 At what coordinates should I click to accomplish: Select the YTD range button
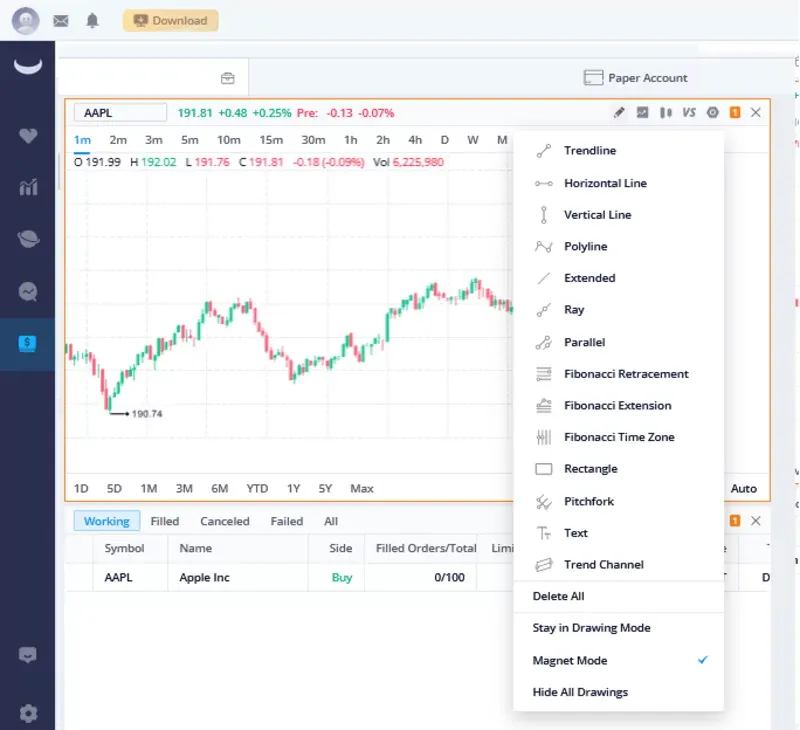coord(257,489)
